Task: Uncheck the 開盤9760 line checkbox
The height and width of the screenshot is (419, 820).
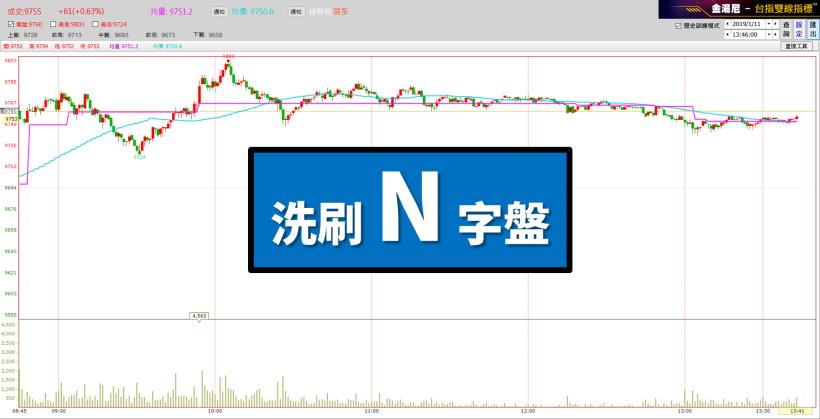Action: tap(11, 24)
